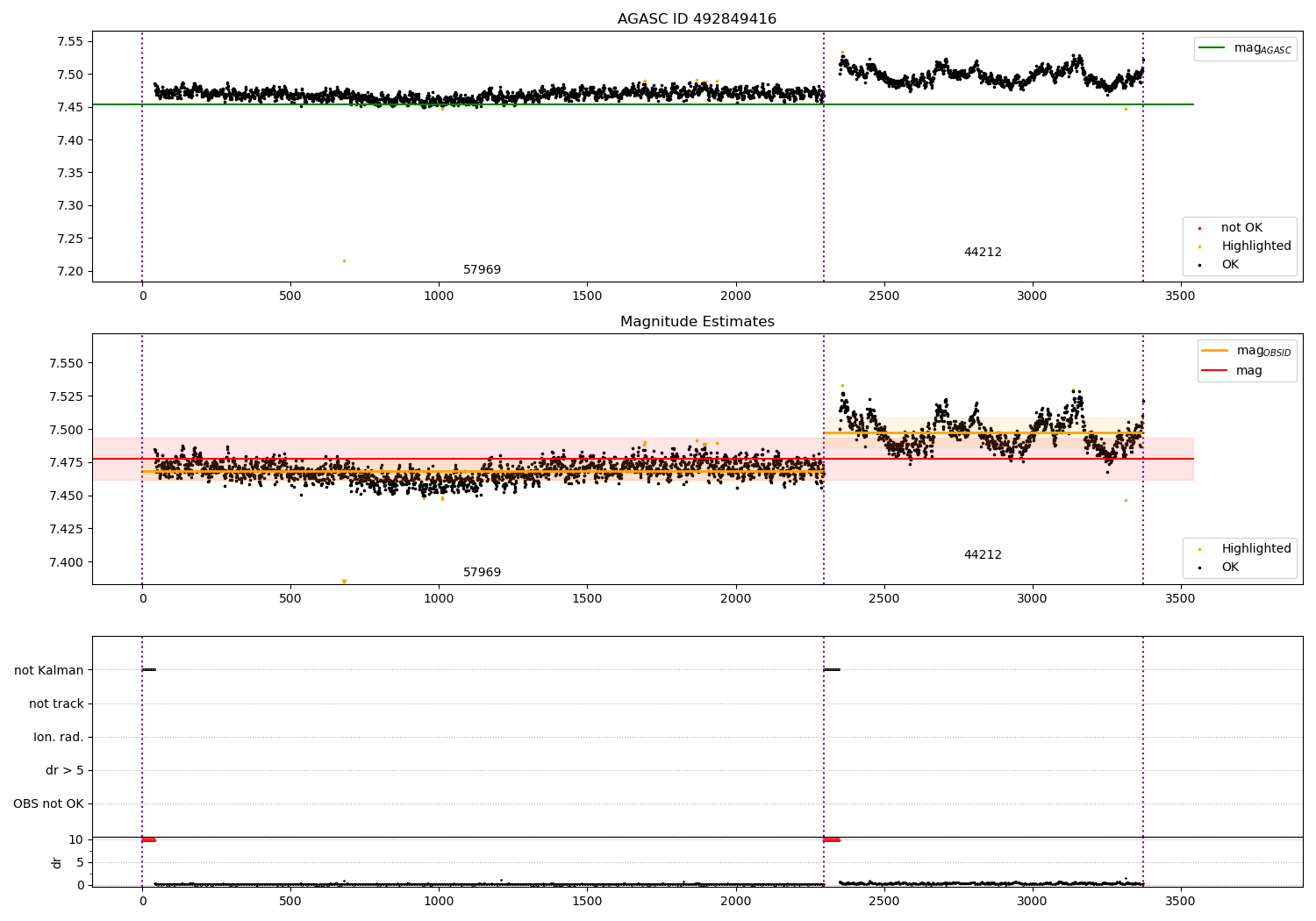Click the '1000' x-tick under the top plot
1316x921 pixels.
[439, 296]
